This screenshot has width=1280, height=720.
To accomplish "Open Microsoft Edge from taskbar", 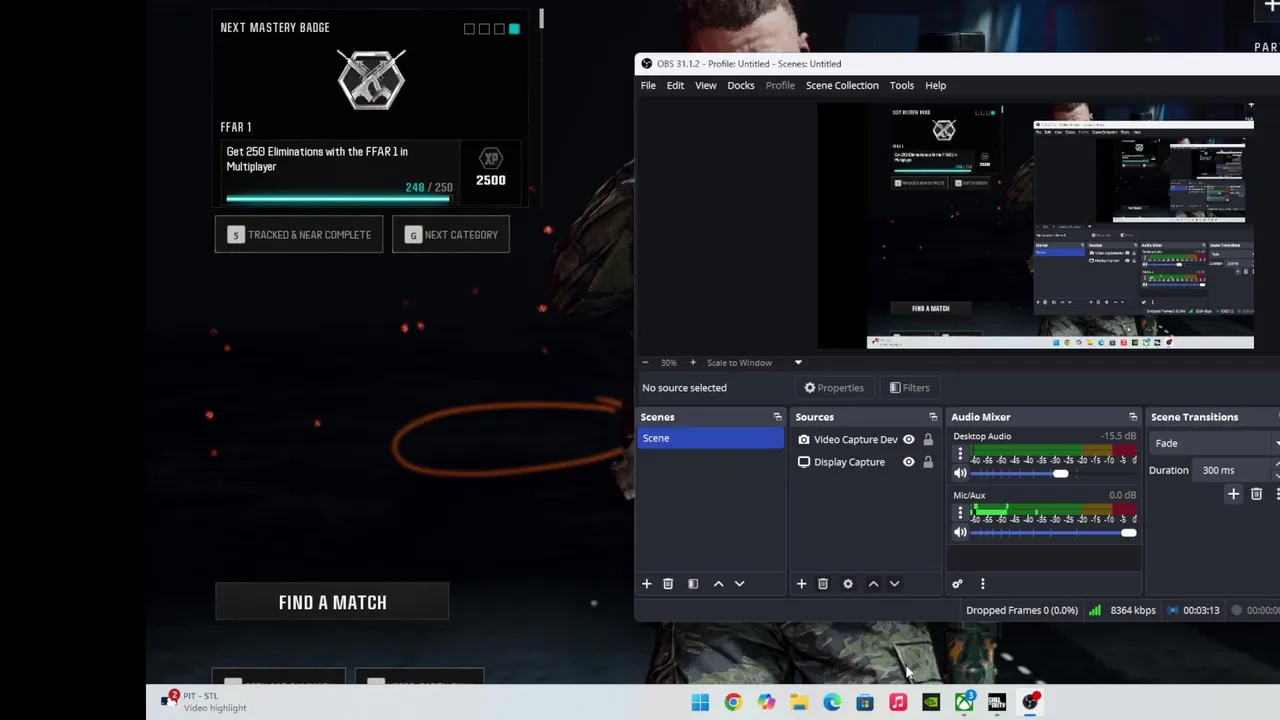I will (832, 703).
